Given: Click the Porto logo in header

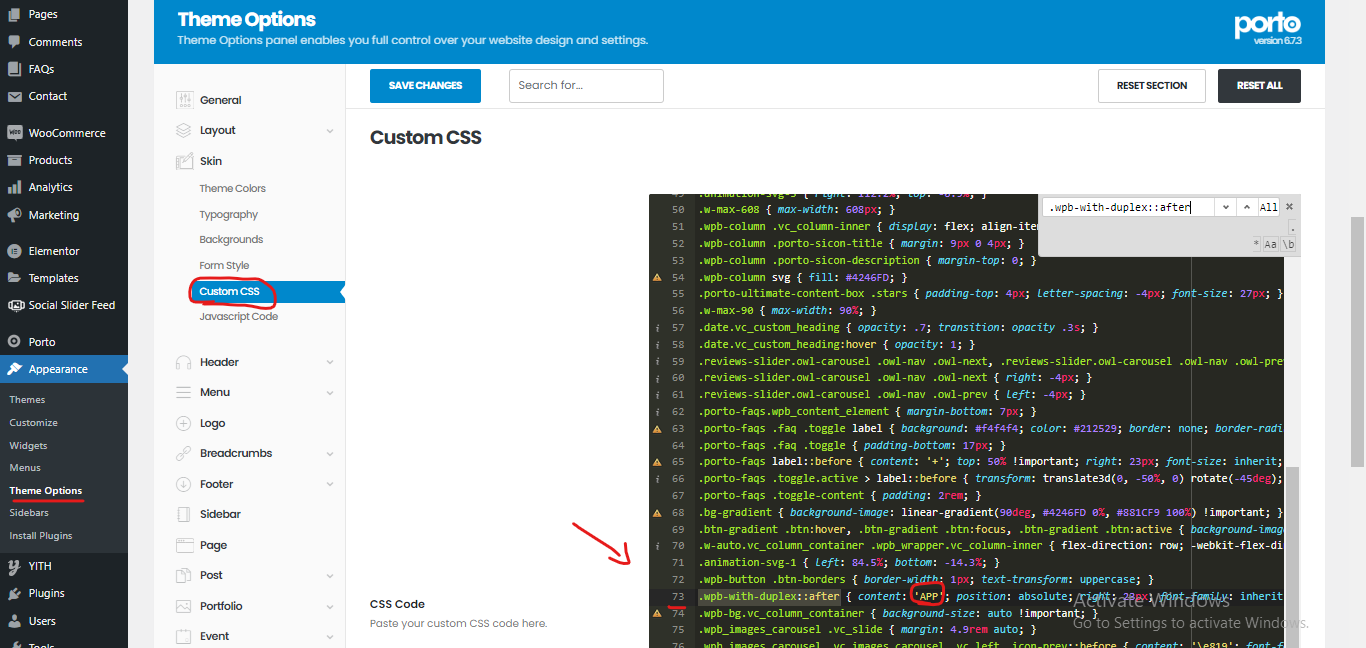Looking at the screenshot, I should point(1267,25).
